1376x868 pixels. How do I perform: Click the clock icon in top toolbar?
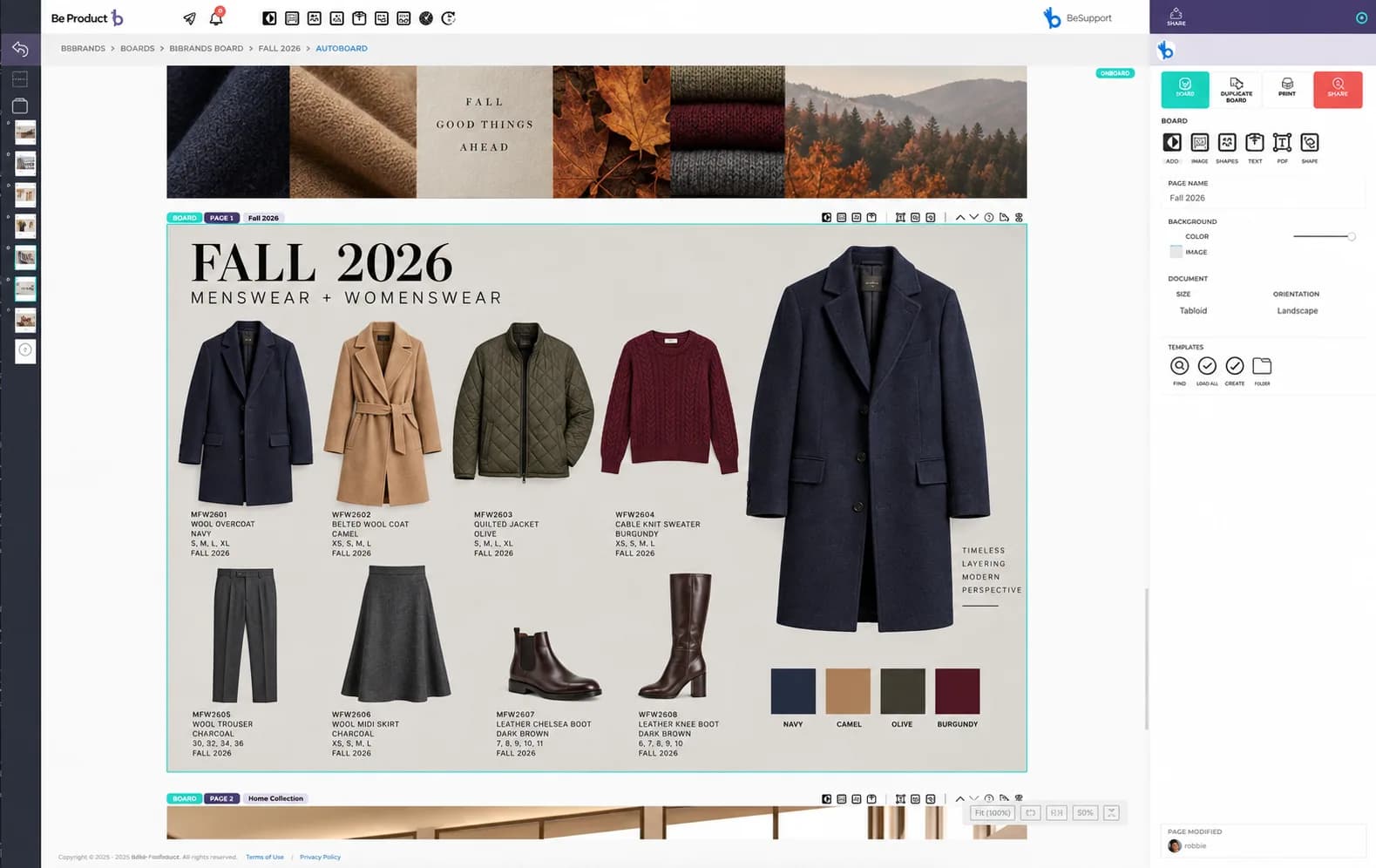pos(426,18)
